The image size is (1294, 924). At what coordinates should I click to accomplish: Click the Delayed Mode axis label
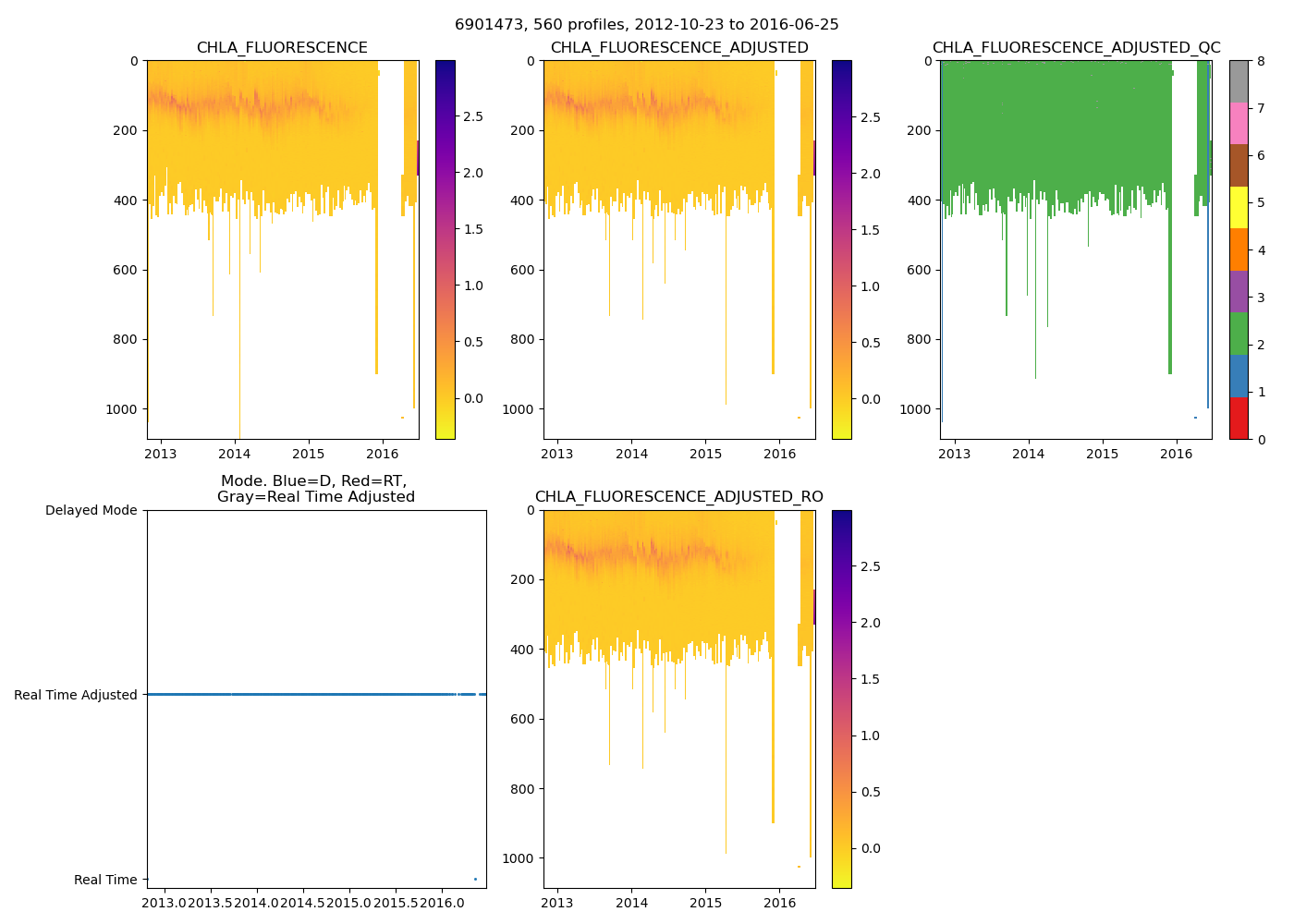pyautogui.click(x=91, y=510)
